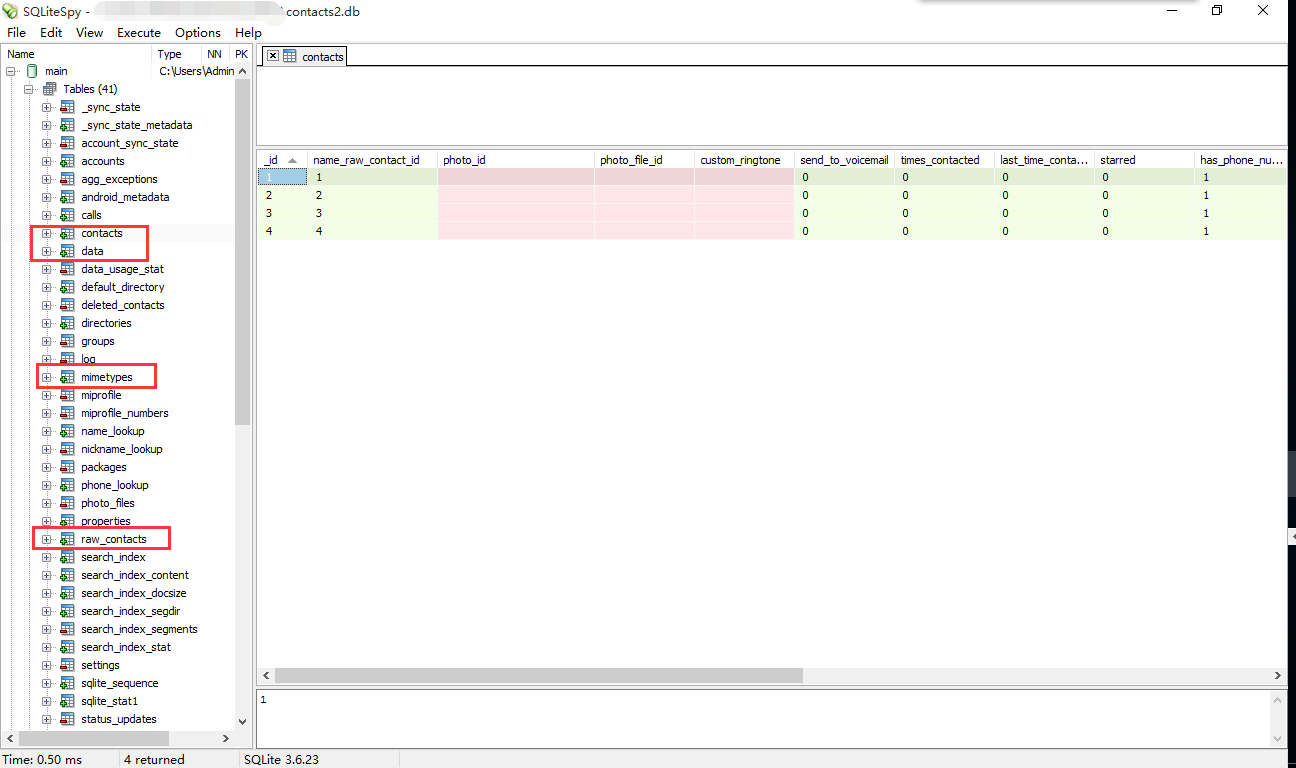Viewport: 1296px width, 768px height.
Task: Click the table icon beside agg_exceptions
Action: click(67, 179)
